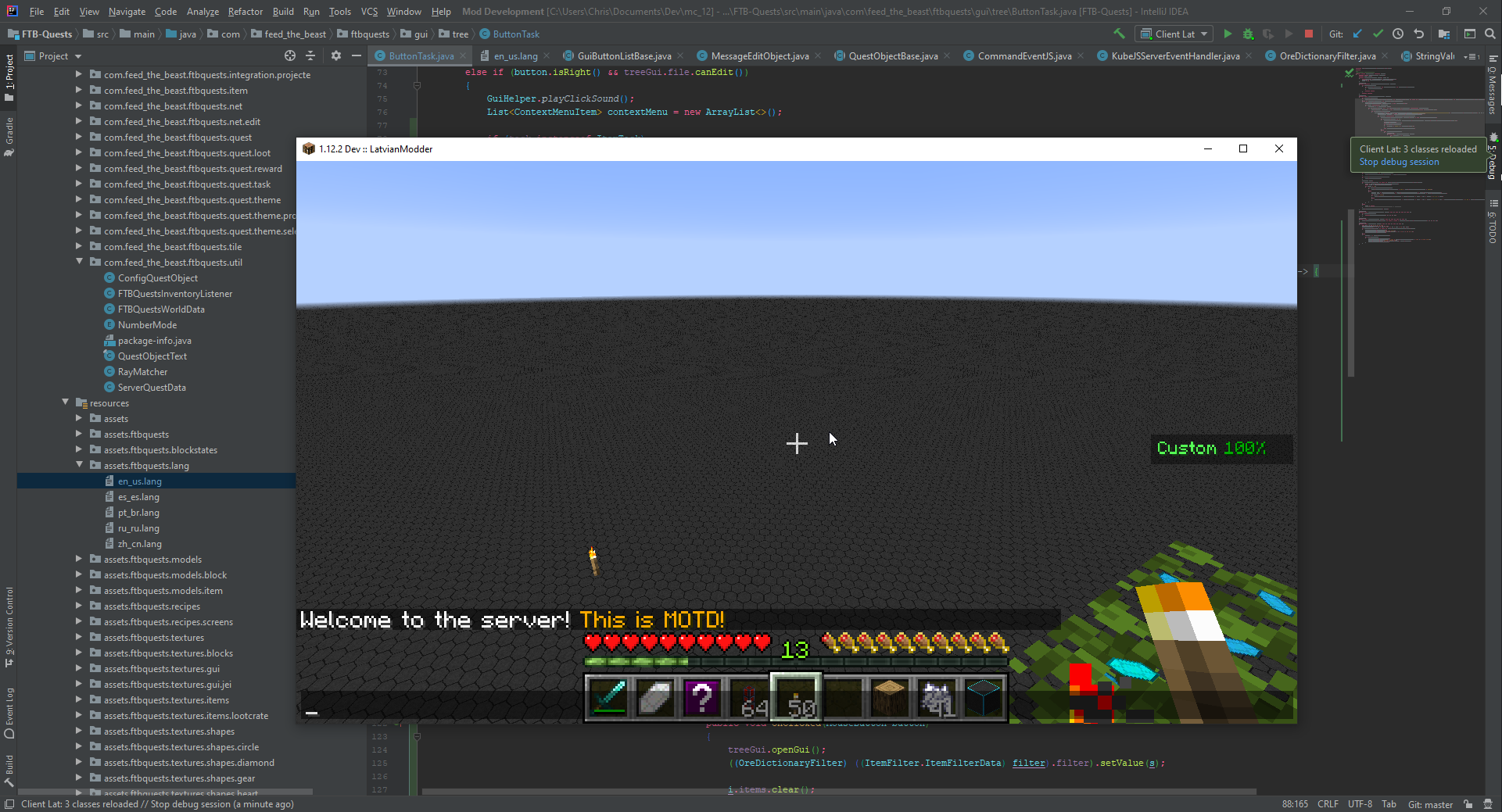1502x812 pixels.
Task: Locate current file with crosshair icon
Action: [x=290, y=55]
